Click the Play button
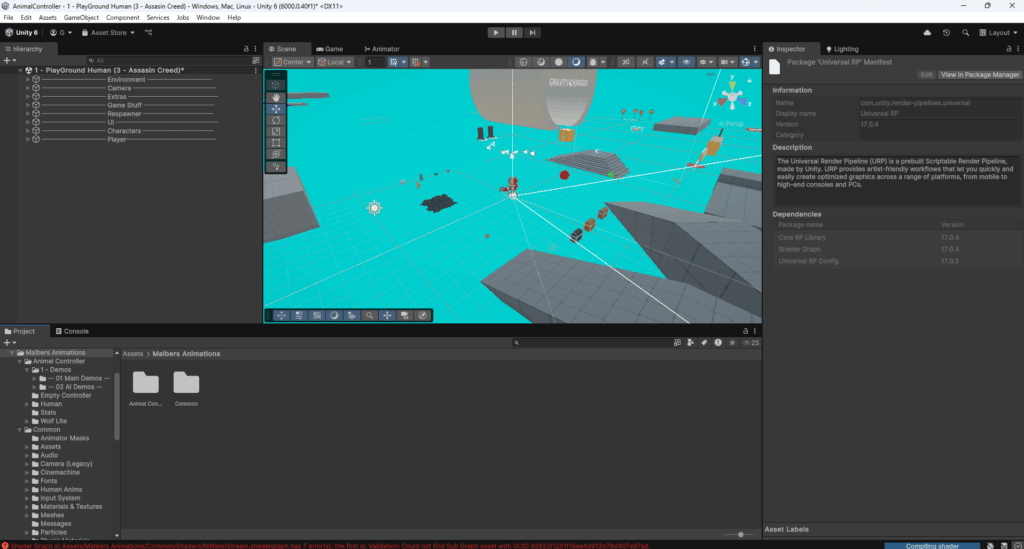 click(496, 33)
